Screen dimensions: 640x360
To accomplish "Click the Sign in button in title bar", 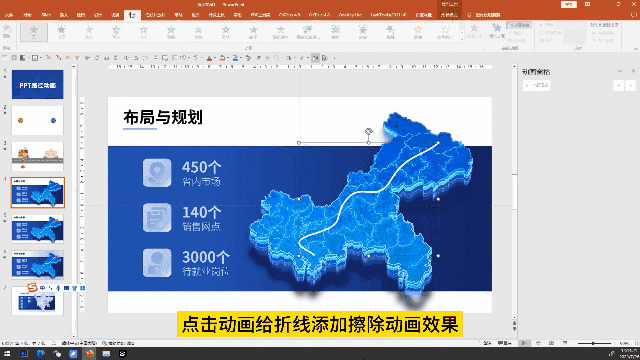I will (x=569, y=4).
